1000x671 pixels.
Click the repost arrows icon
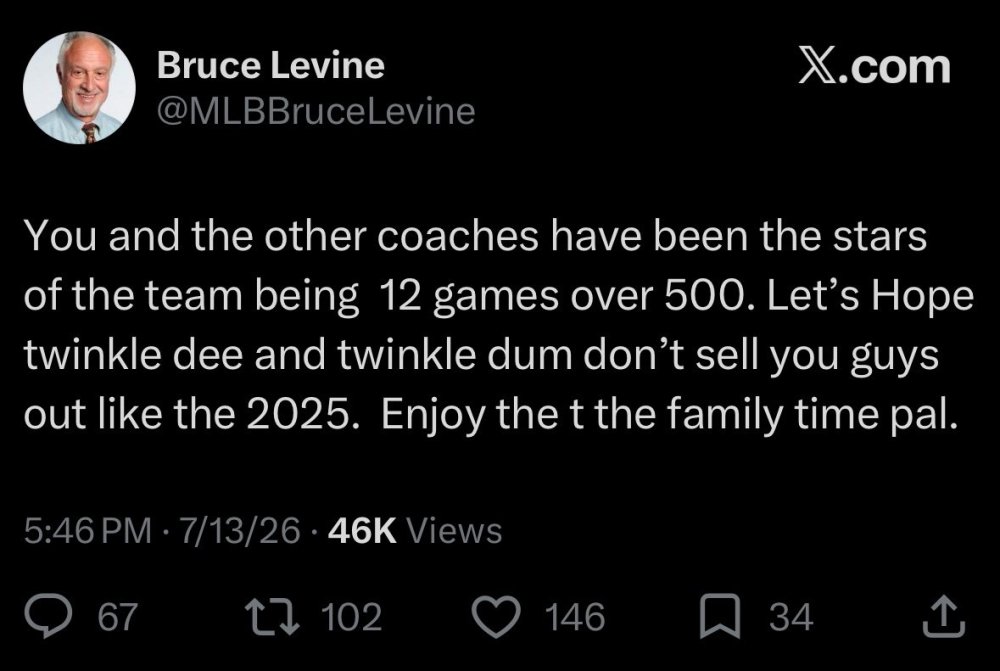coord(273,617)
